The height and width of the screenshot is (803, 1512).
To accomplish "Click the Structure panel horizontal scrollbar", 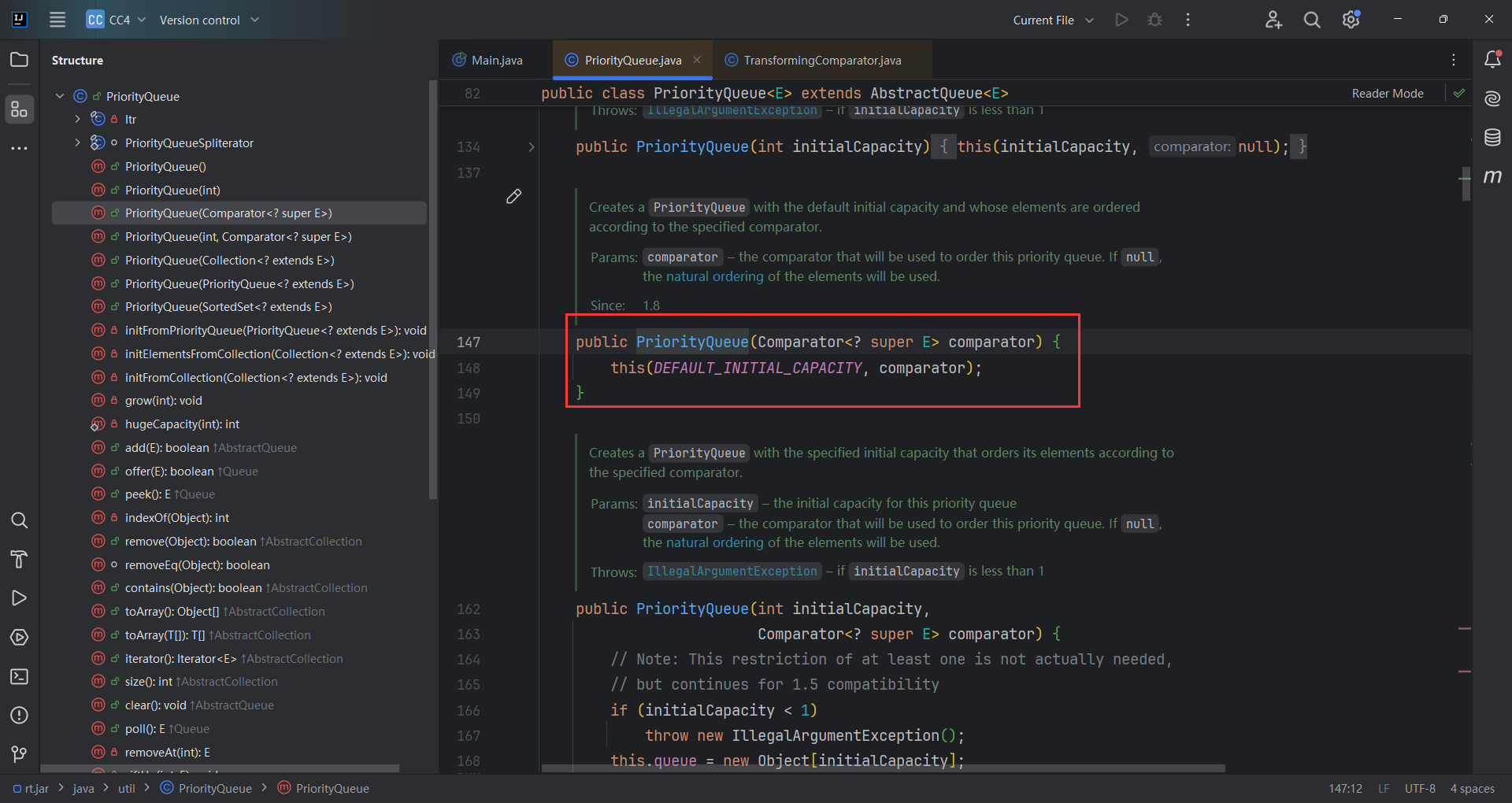I will click(220, 768).
